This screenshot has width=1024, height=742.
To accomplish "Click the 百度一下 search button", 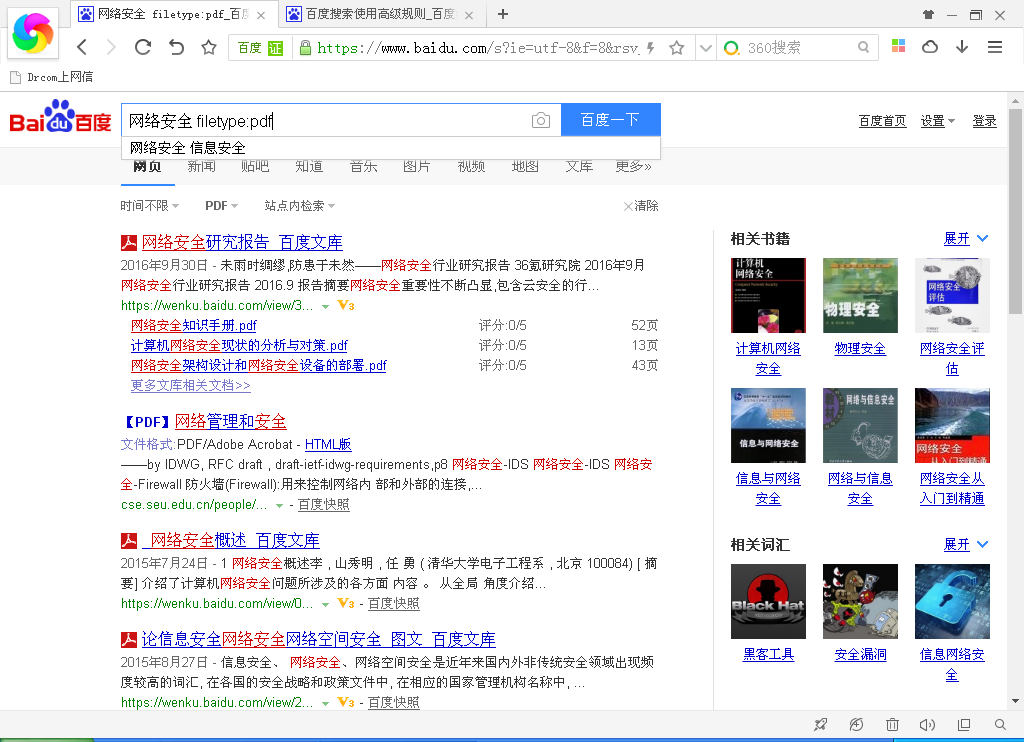I will point(611,120).
